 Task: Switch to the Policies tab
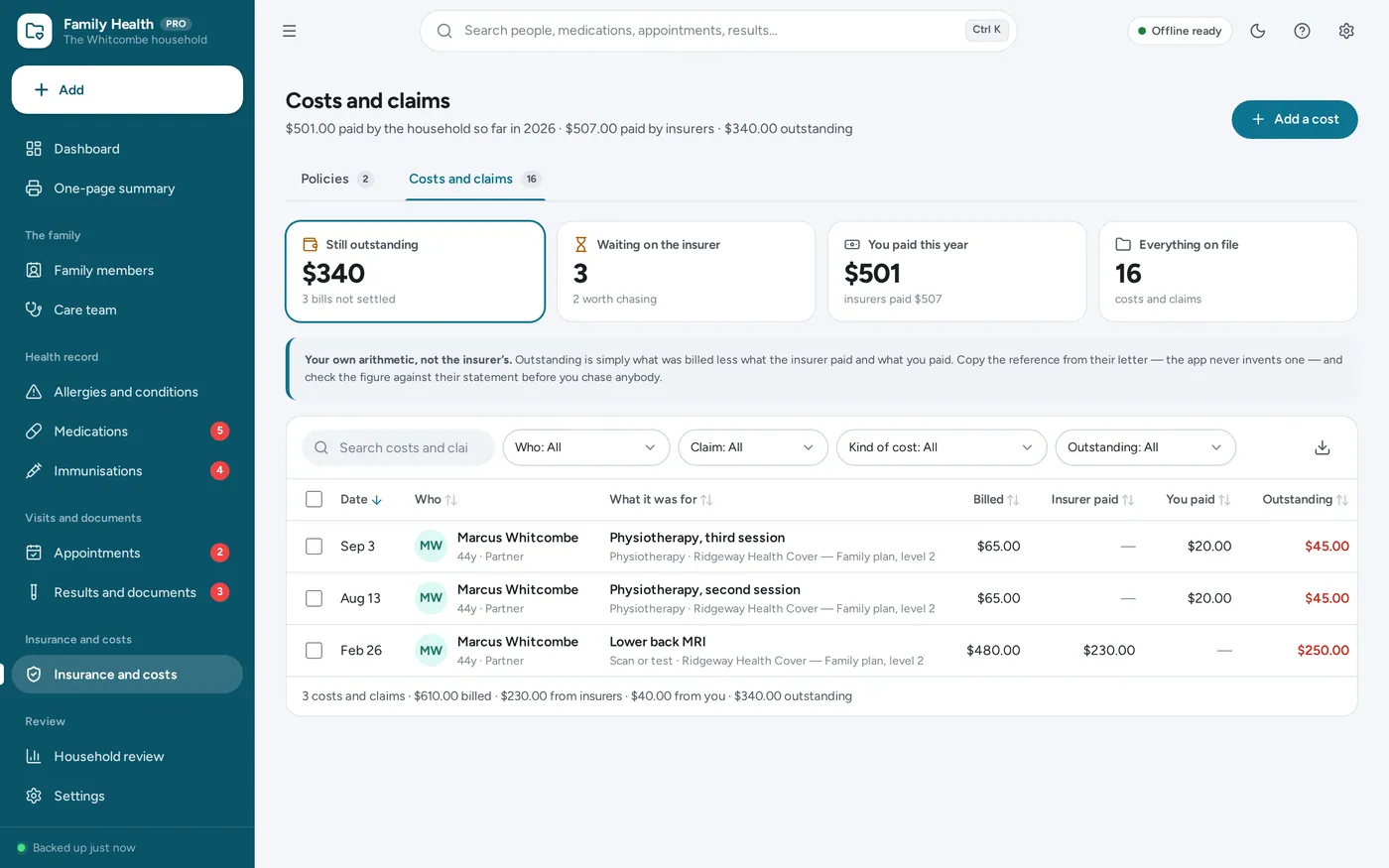coord(337,180)
